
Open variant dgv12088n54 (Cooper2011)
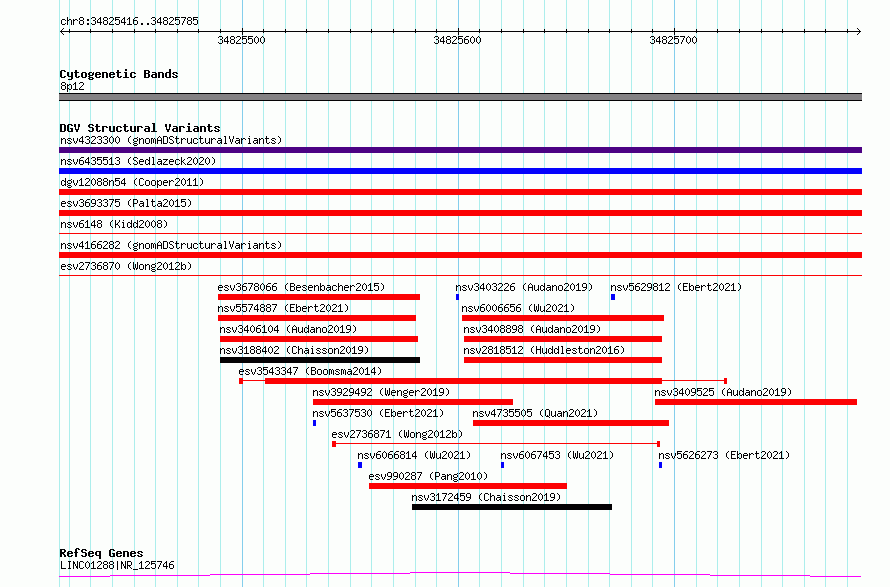[132, 182]
